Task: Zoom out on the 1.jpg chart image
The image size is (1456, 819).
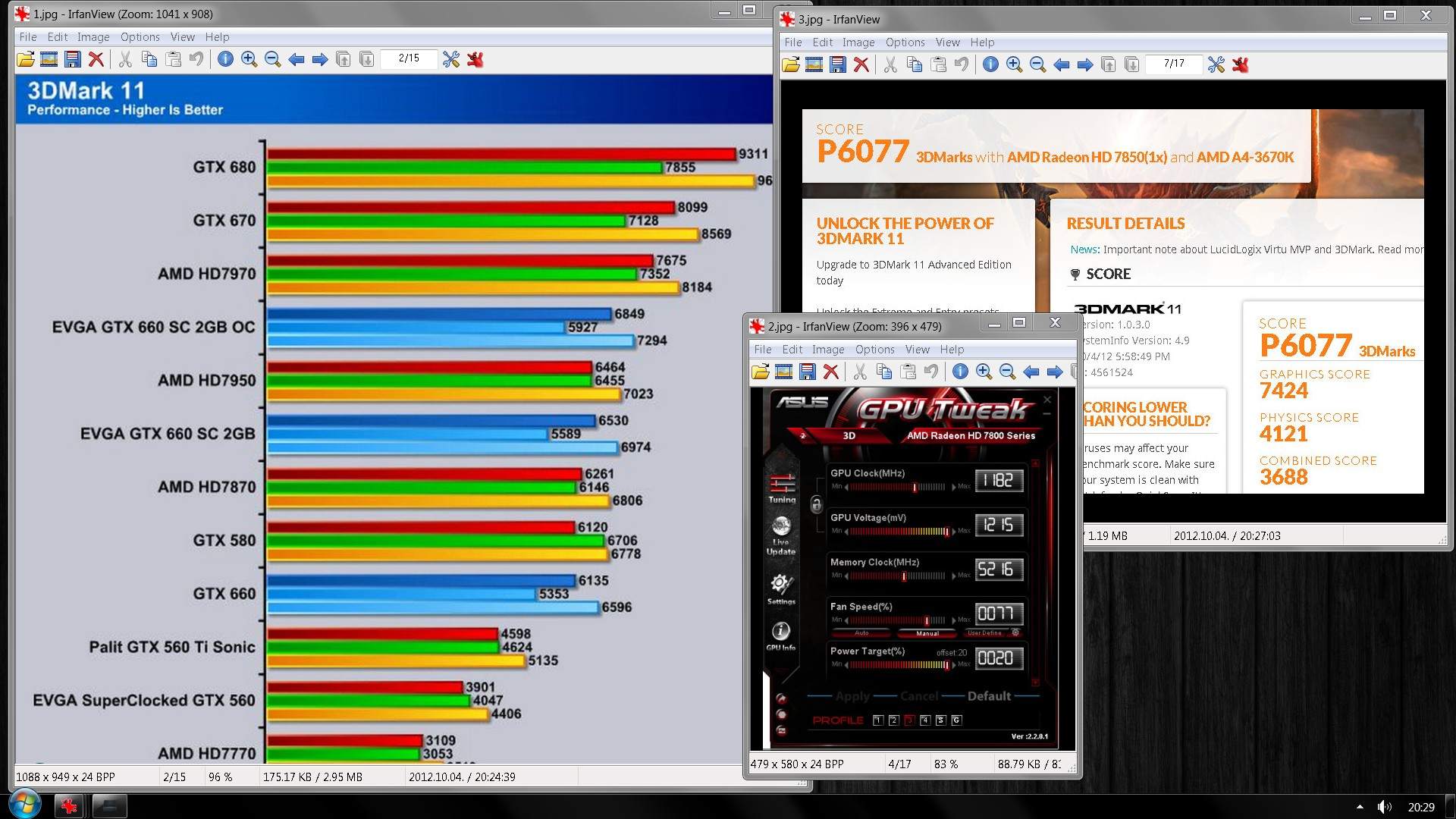Action: point(272,59)
